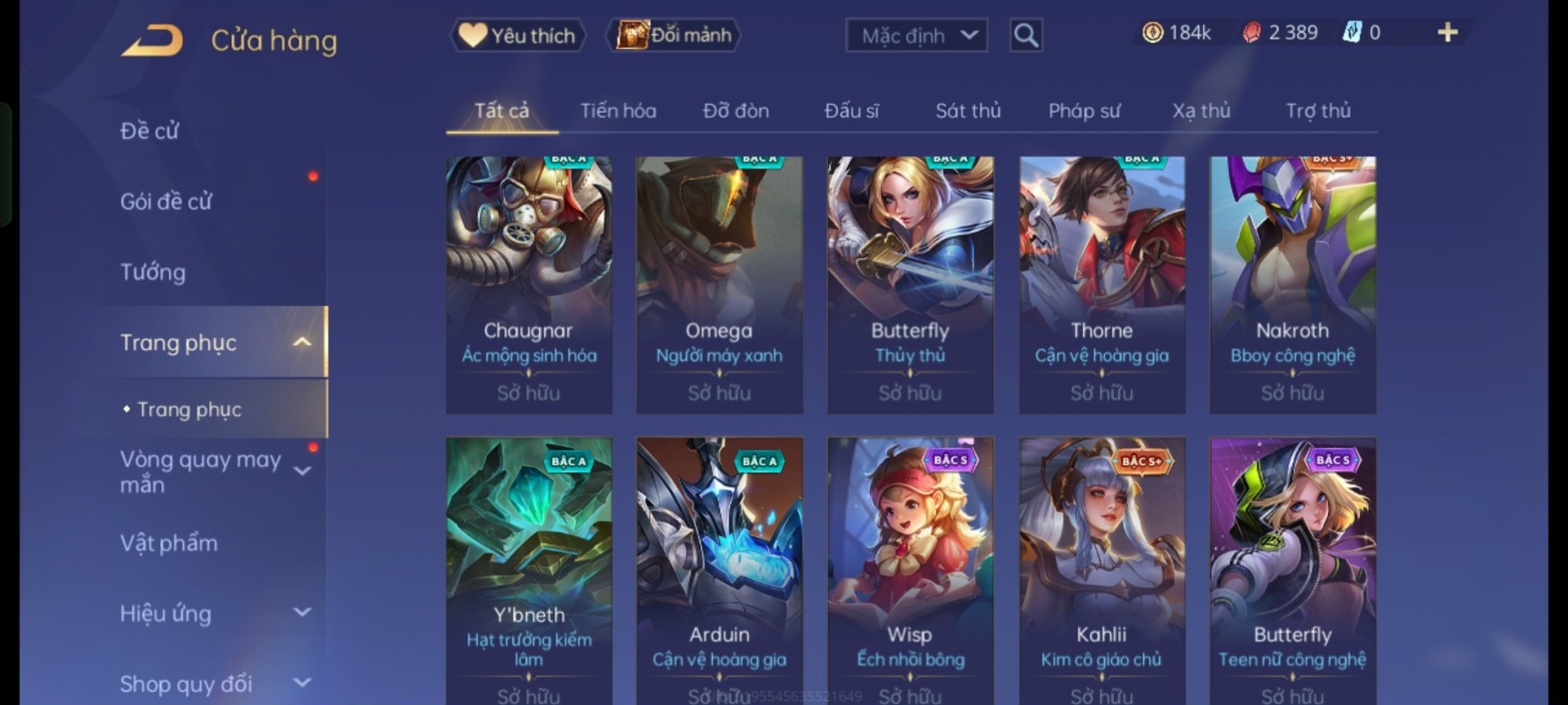Click the red gem currency icon
Screen dimensions: 1568x705
point(1251,32)
